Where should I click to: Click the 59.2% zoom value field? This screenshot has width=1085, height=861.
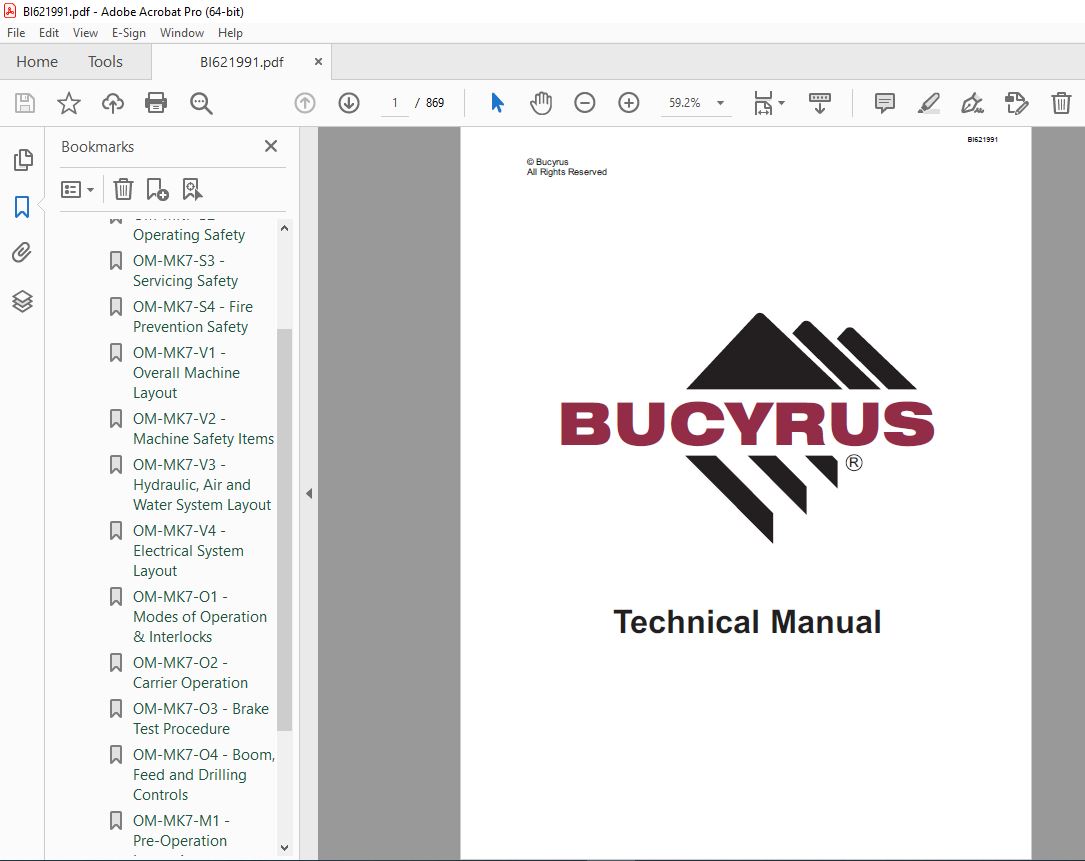click(684, 103)
